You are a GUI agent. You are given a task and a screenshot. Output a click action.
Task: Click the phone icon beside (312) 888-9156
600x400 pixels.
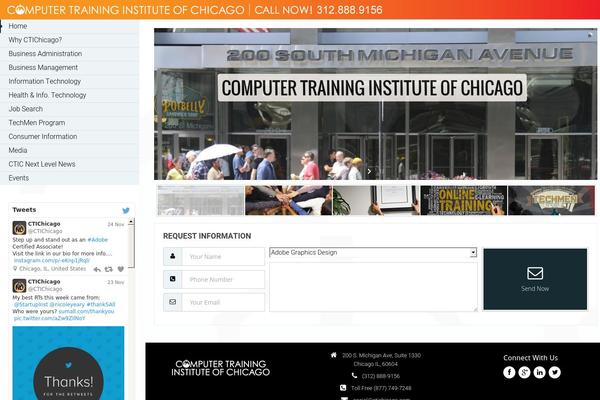[x=354, y=376]
